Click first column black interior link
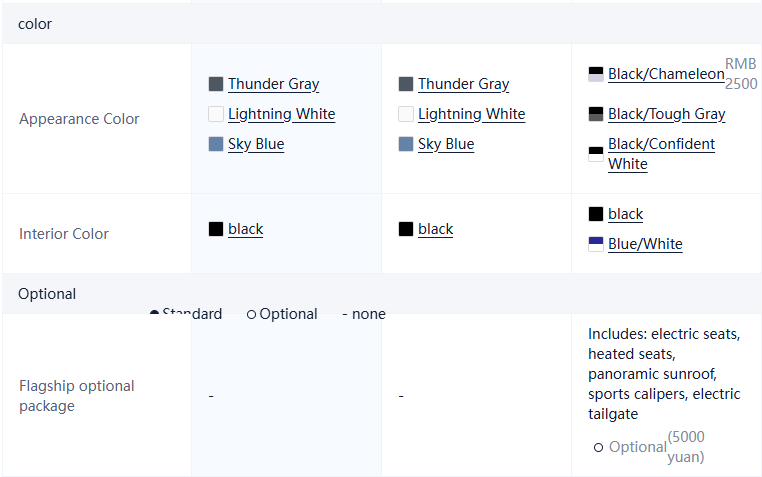The width and height of the screenshot is (762, 477). point(245,229)
